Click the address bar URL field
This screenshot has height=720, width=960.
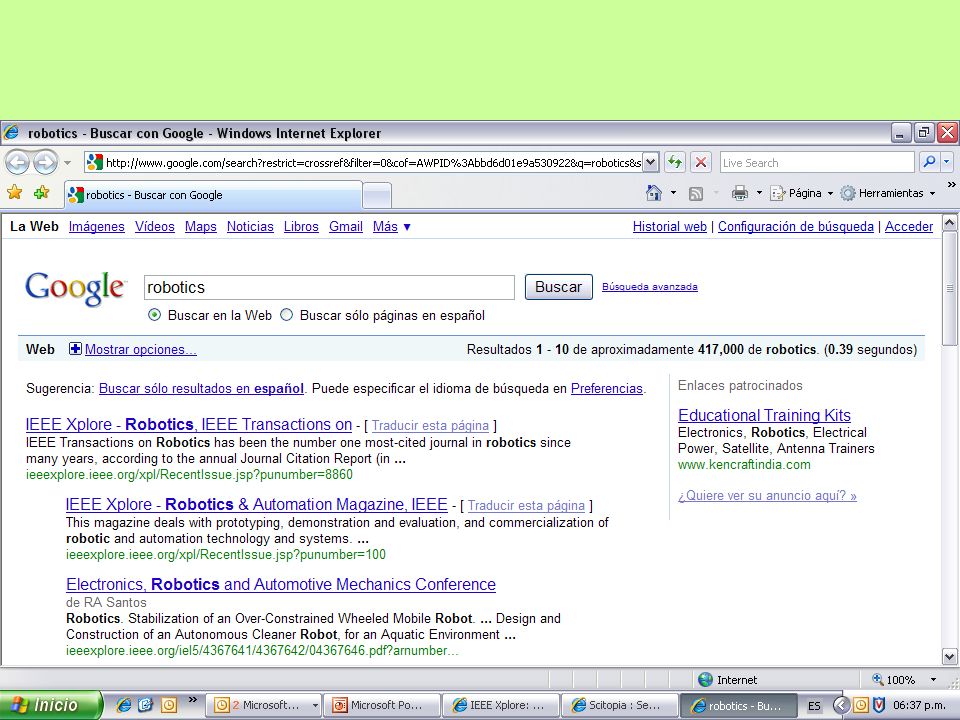pyautogui.click(x=372, y=163)
